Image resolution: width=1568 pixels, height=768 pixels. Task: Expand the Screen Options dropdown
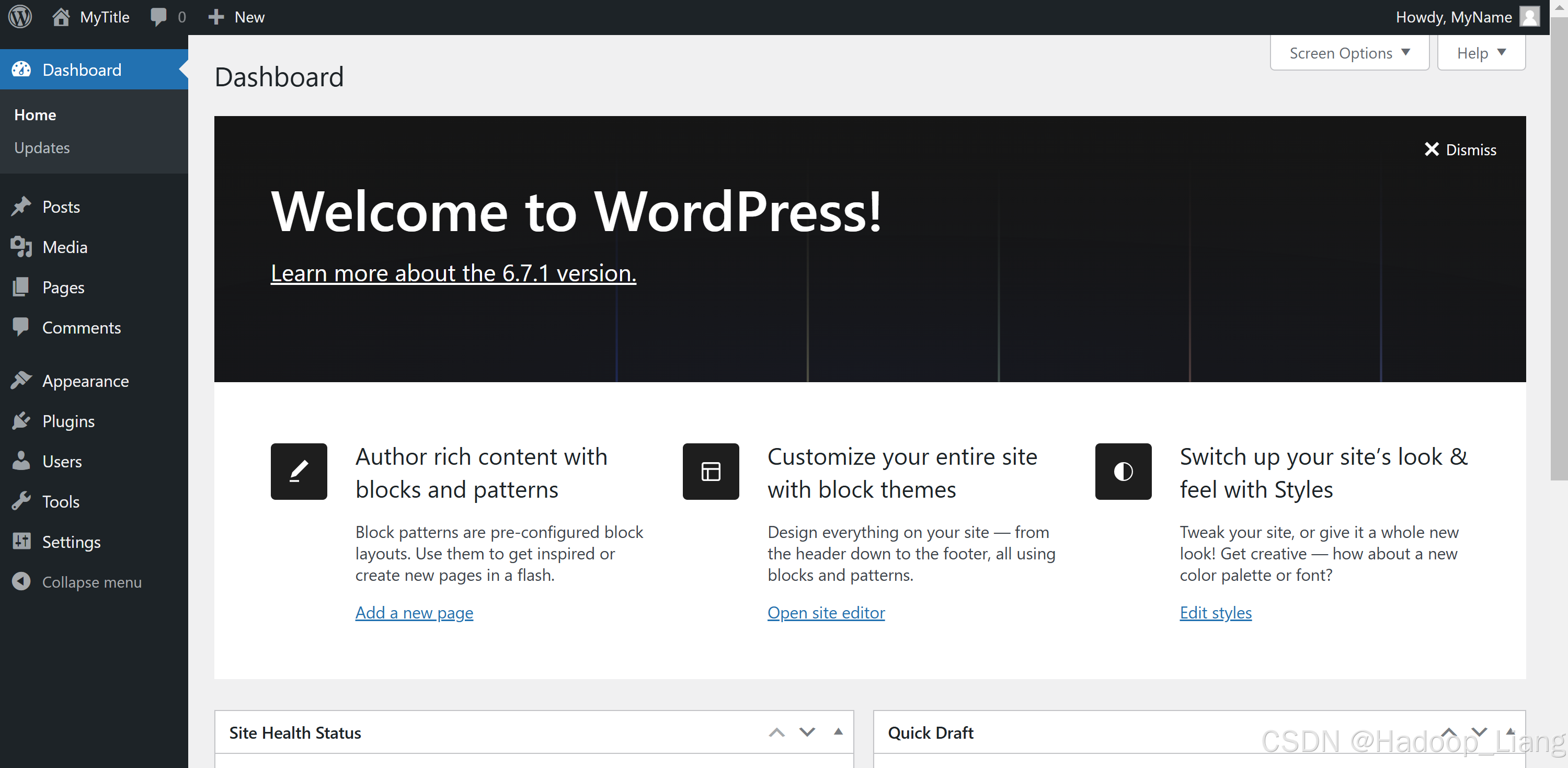point(1349,53)
